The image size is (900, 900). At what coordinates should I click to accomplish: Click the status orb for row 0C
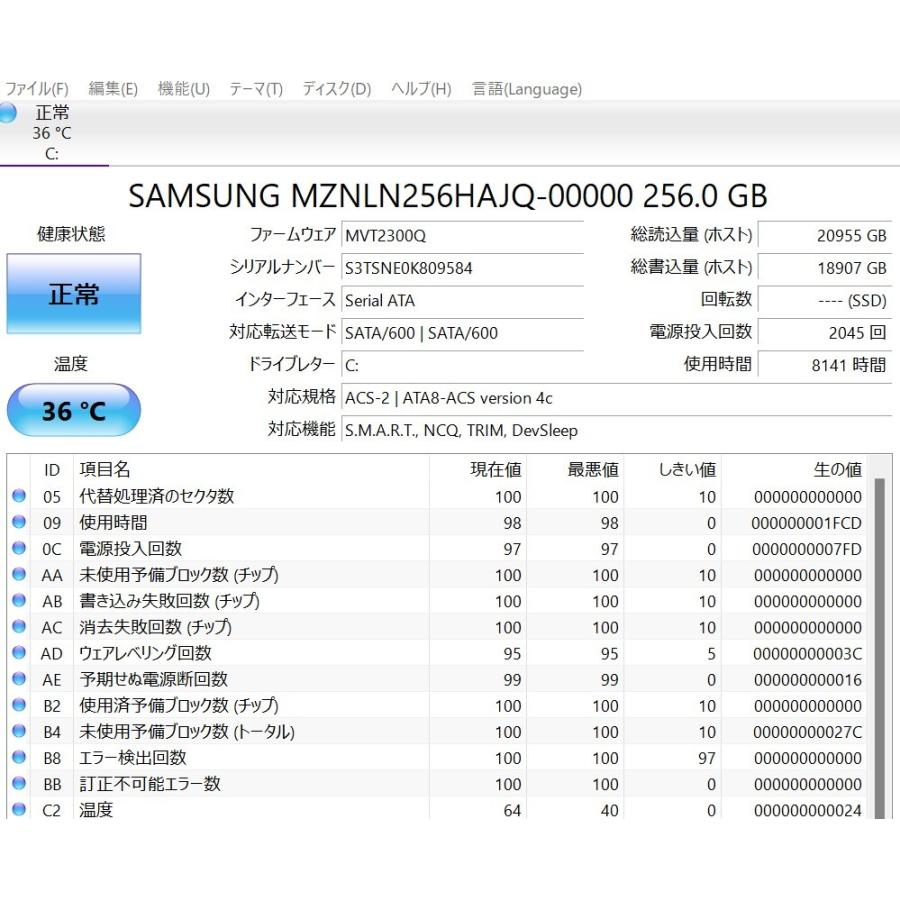pos(19,548)
